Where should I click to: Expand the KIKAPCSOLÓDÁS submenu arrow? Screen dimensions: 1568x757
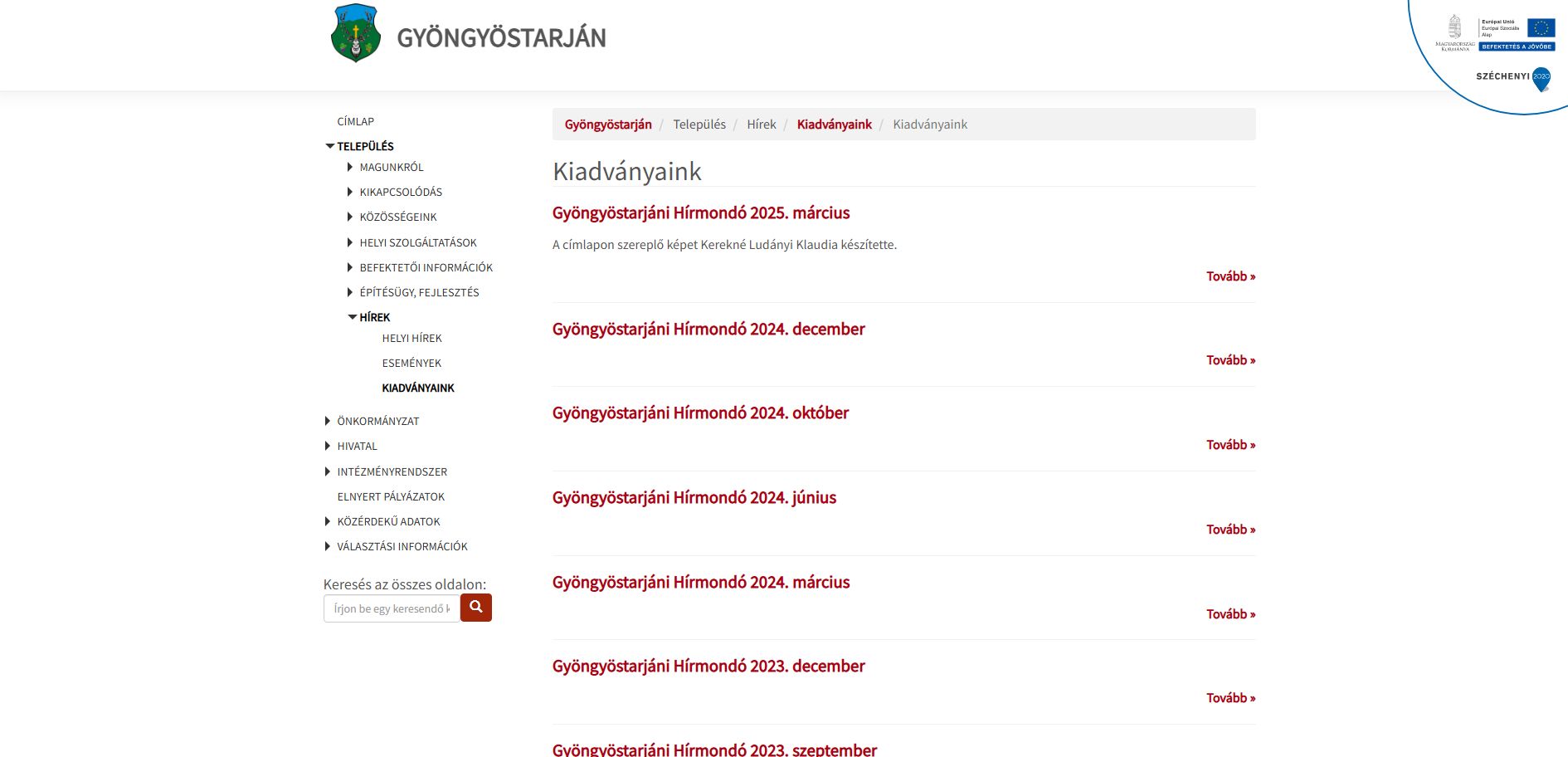(350, 192)
